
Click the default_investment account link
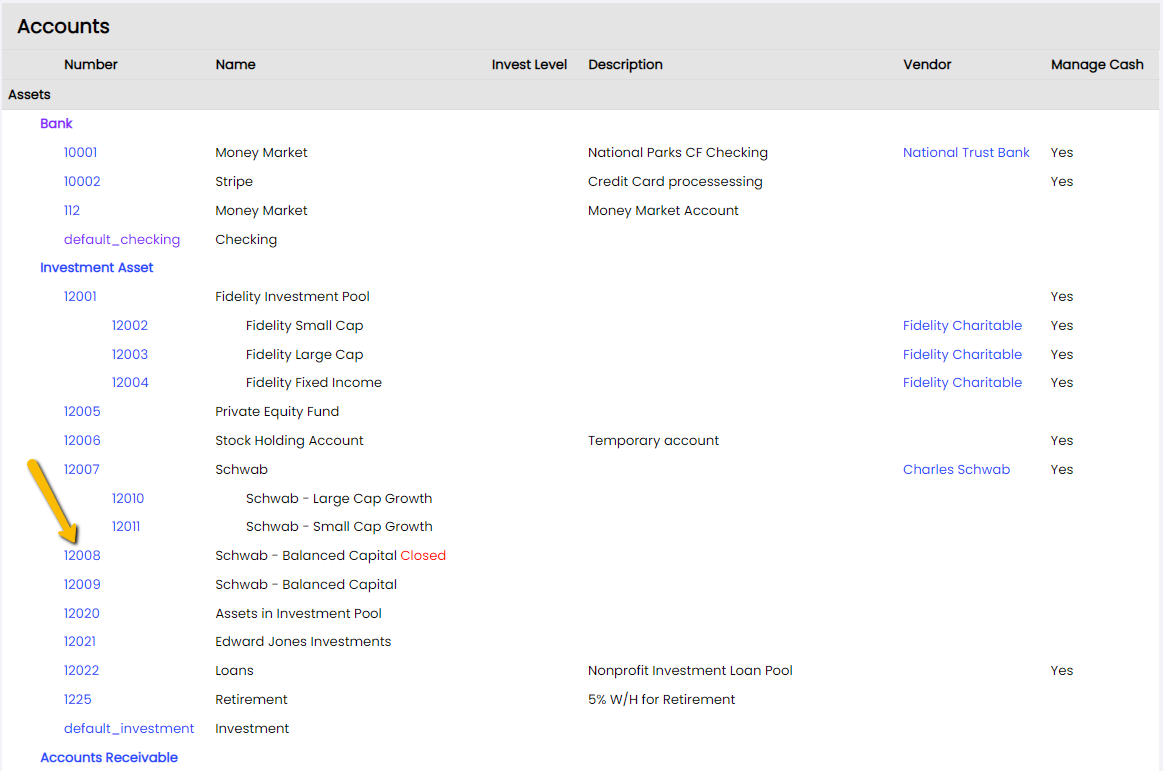129,728
